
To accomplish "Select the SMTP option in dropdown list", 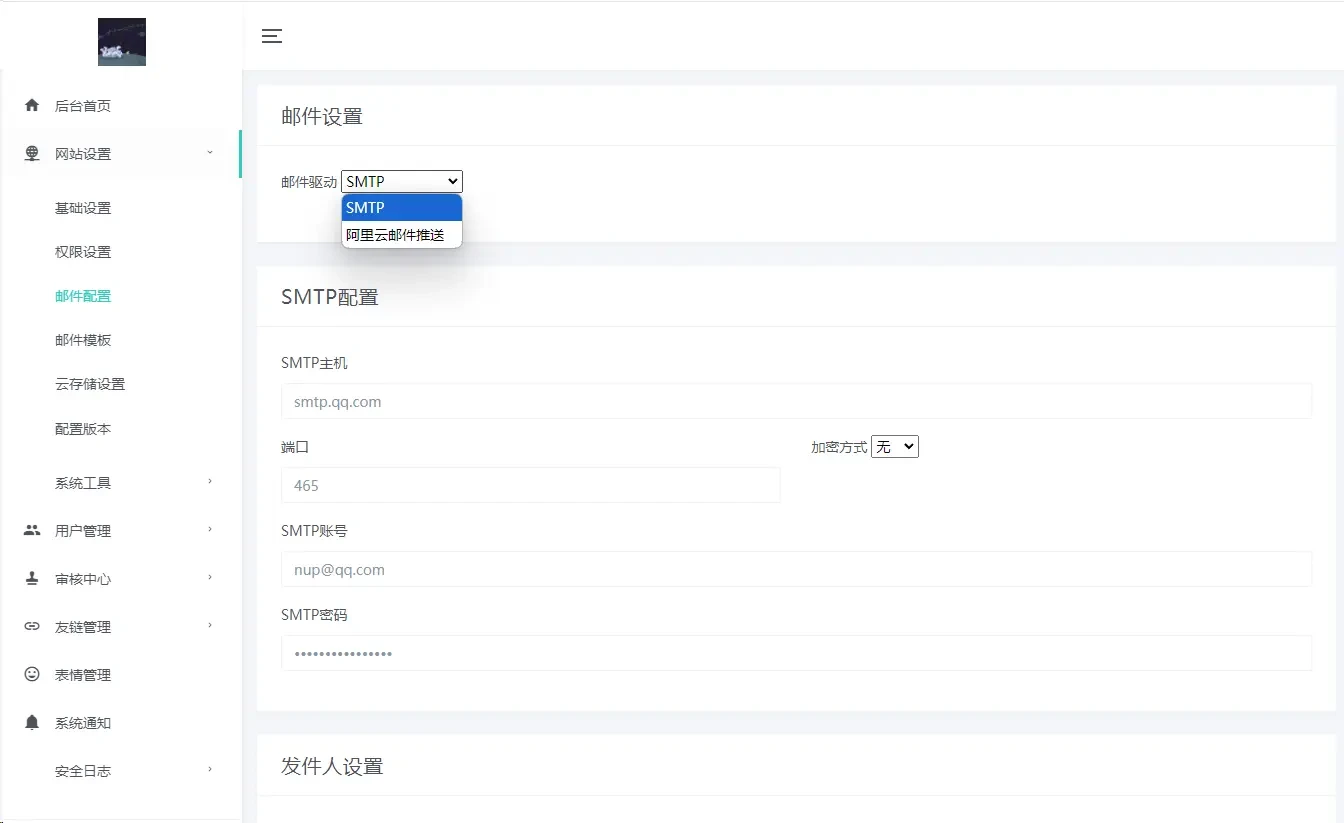I will (402, 208).
